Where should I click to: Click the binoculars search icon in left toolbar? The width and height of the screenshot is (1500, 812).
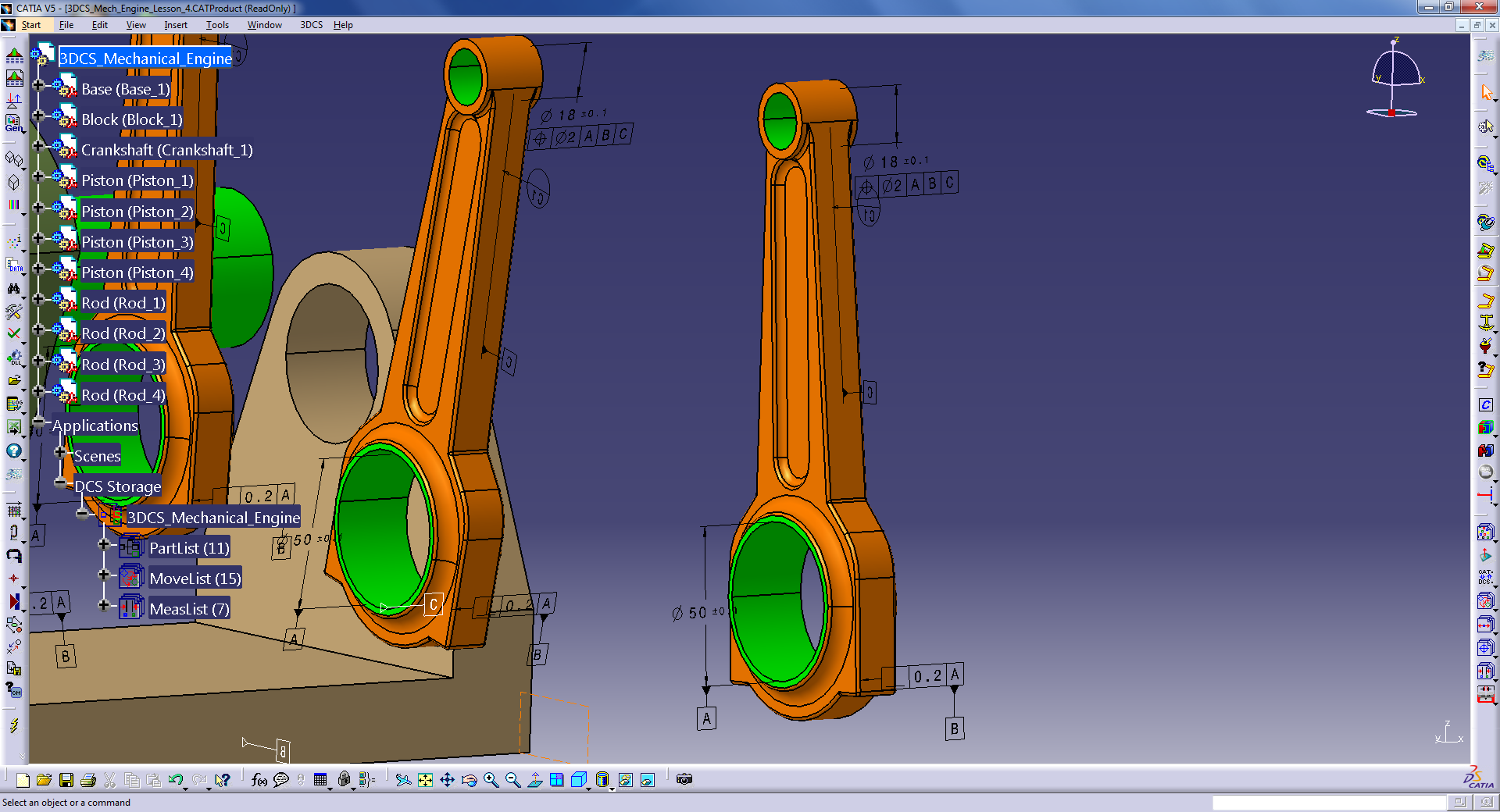14,289
